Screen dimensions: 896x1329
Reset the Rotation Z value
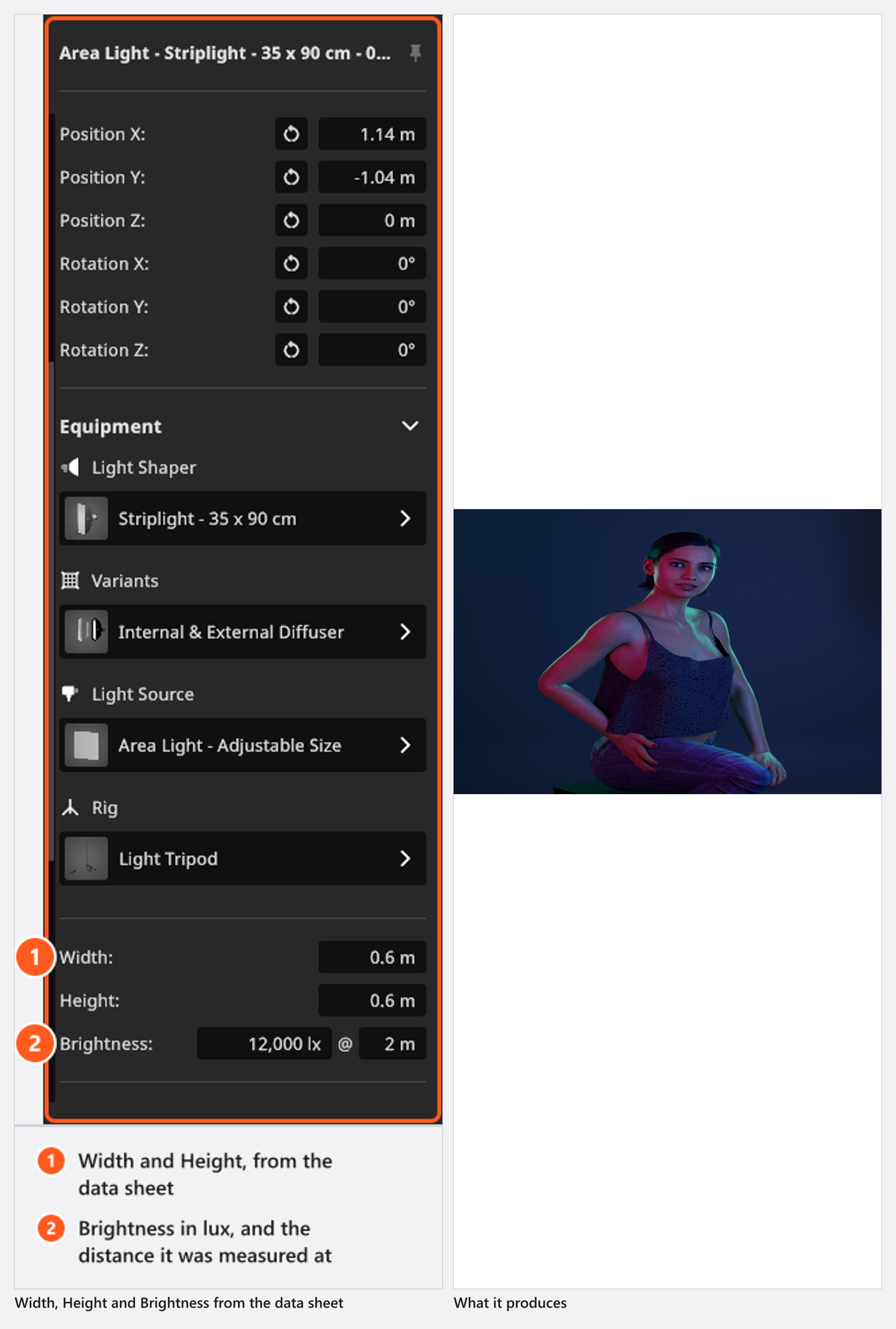point(291,349)
